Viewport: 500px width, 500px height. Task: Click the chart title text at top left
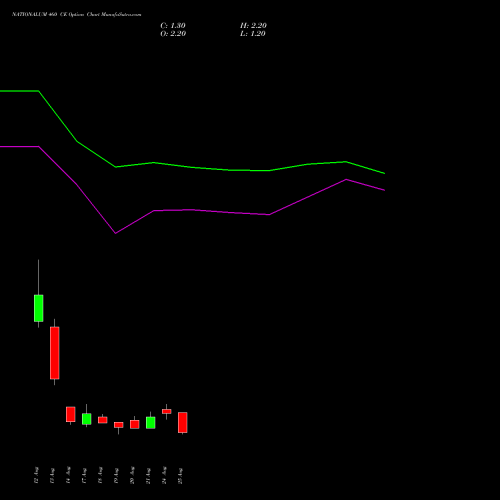76,15
